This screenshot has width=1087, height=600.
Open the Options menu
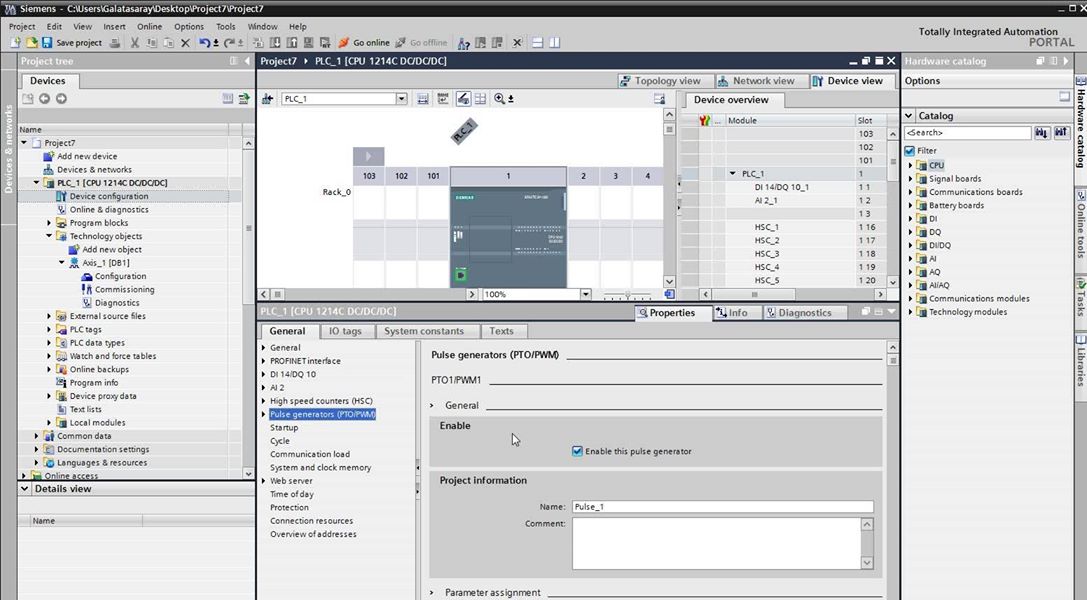(189, 26)
